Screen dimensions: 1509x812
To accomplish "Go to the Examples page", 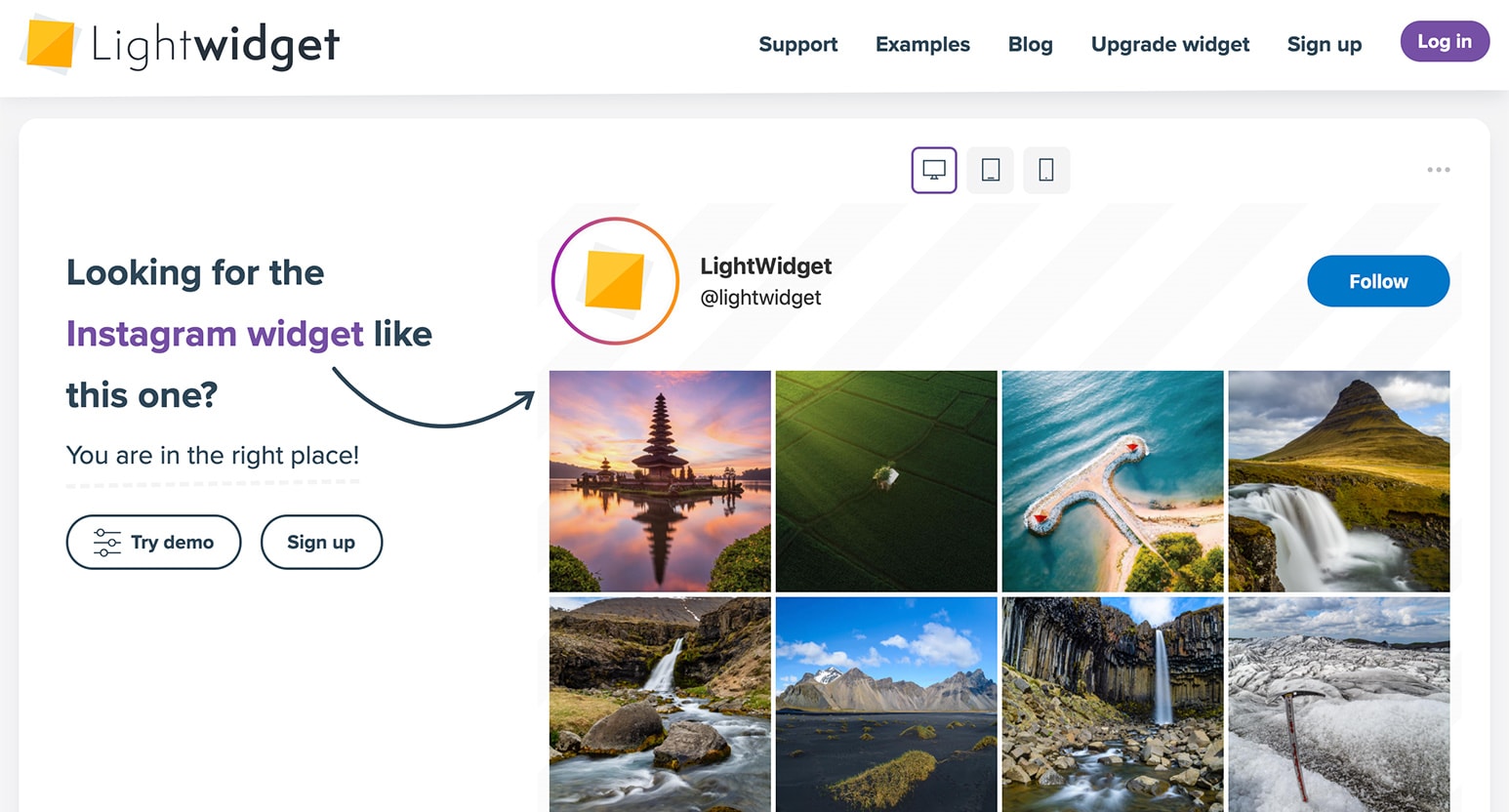I will pyautogui.click(x=922, y=45).
